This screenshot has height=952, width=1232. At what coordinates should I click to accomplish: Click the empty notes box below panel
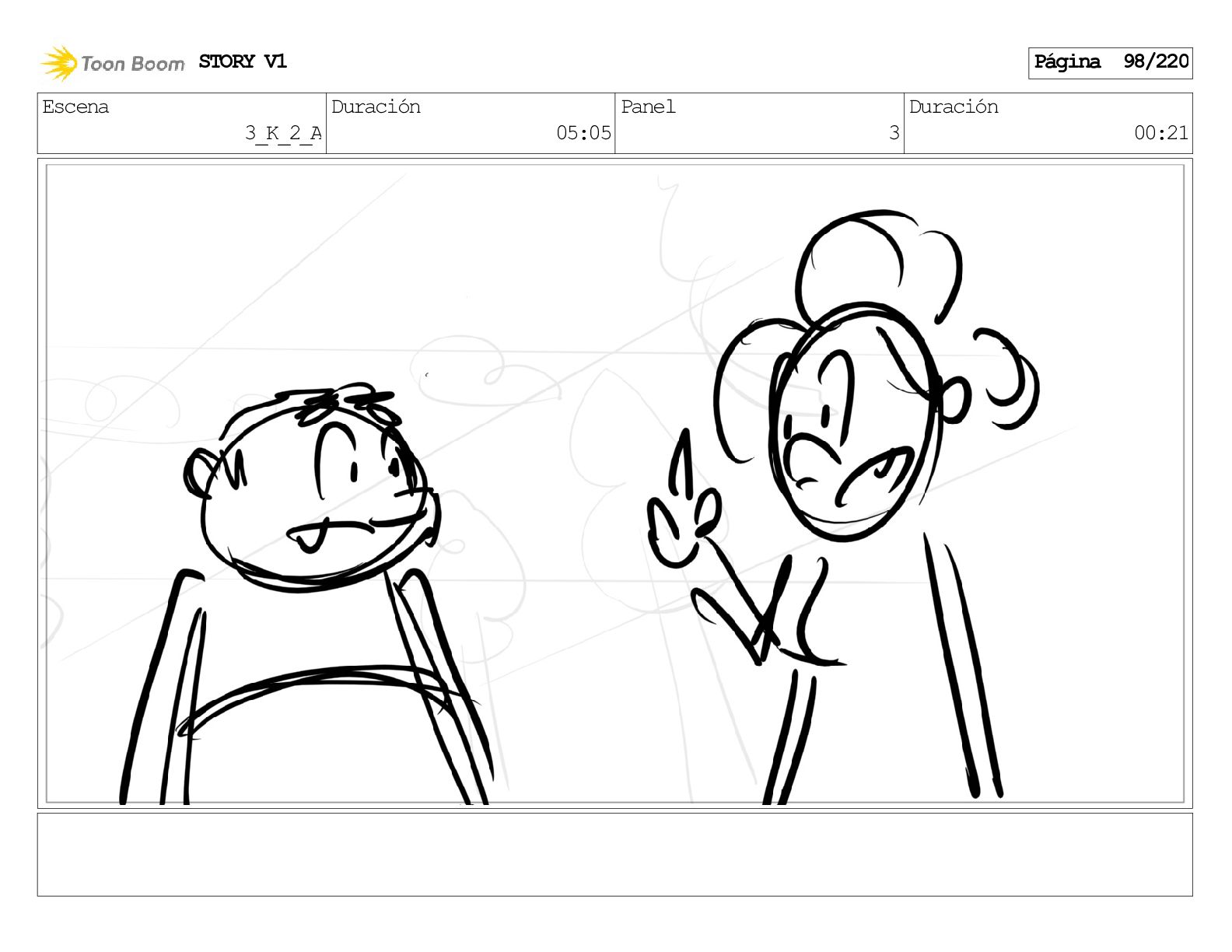[614, 855]
